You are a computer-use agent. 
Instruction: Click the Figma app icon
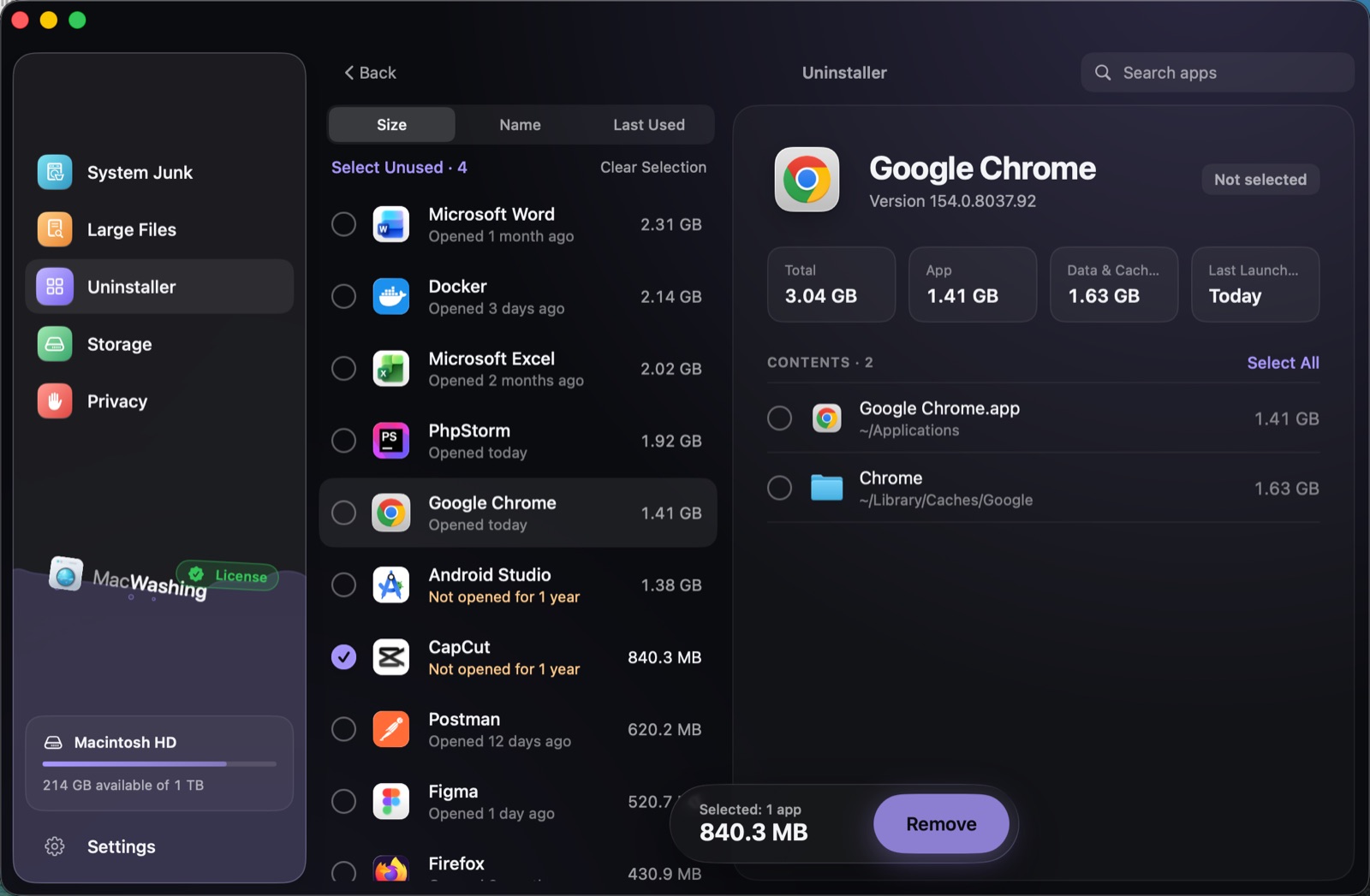[391, 802]
